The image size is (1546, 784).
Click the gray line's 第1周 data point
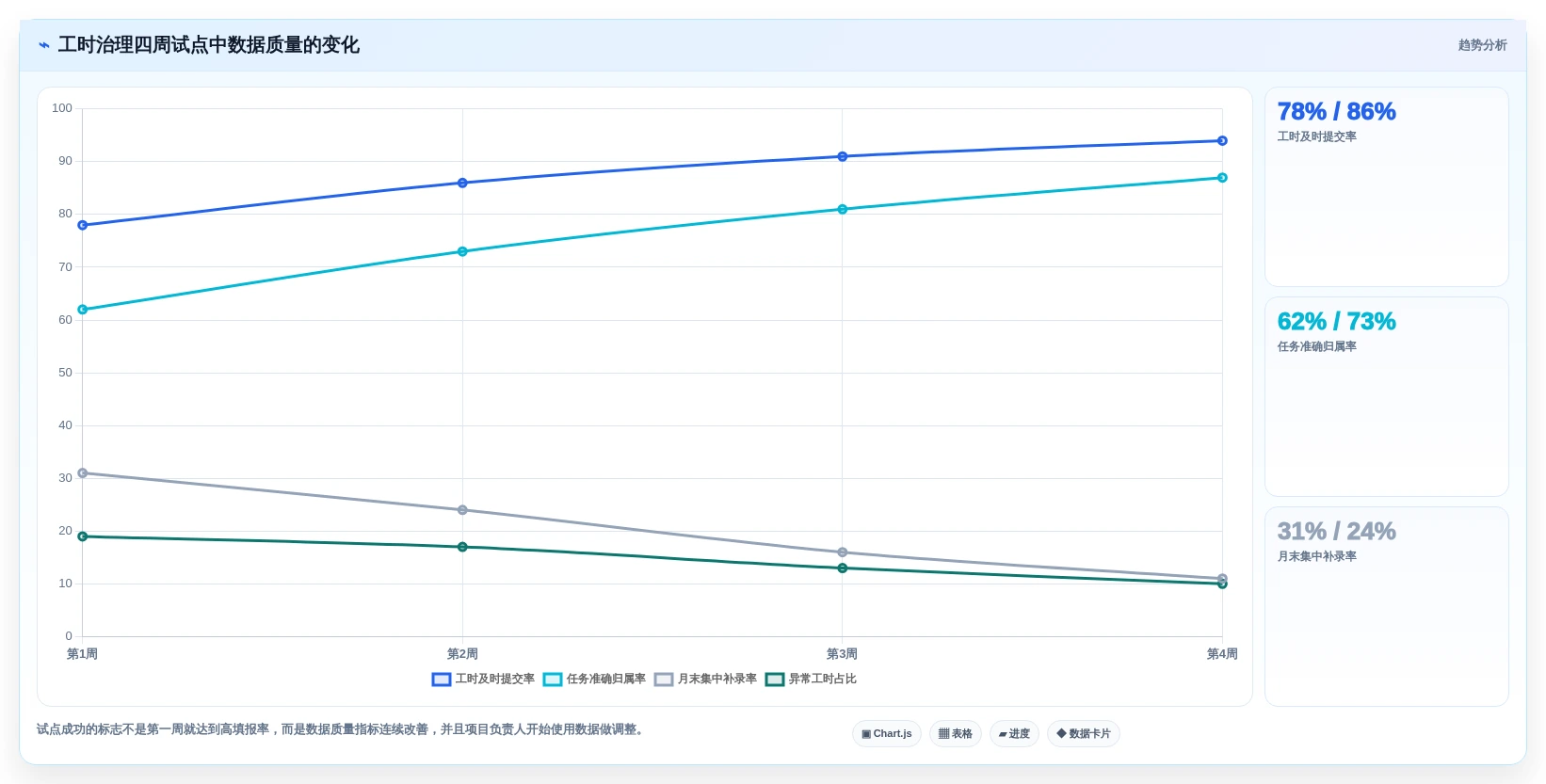[x=83, y=473]
